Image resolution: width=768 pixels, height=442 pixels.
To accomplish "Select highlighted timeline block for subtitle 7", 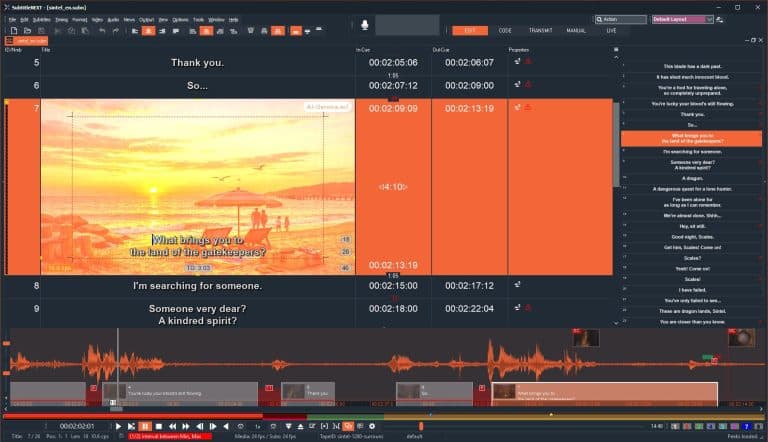I will tap(604, 394).
